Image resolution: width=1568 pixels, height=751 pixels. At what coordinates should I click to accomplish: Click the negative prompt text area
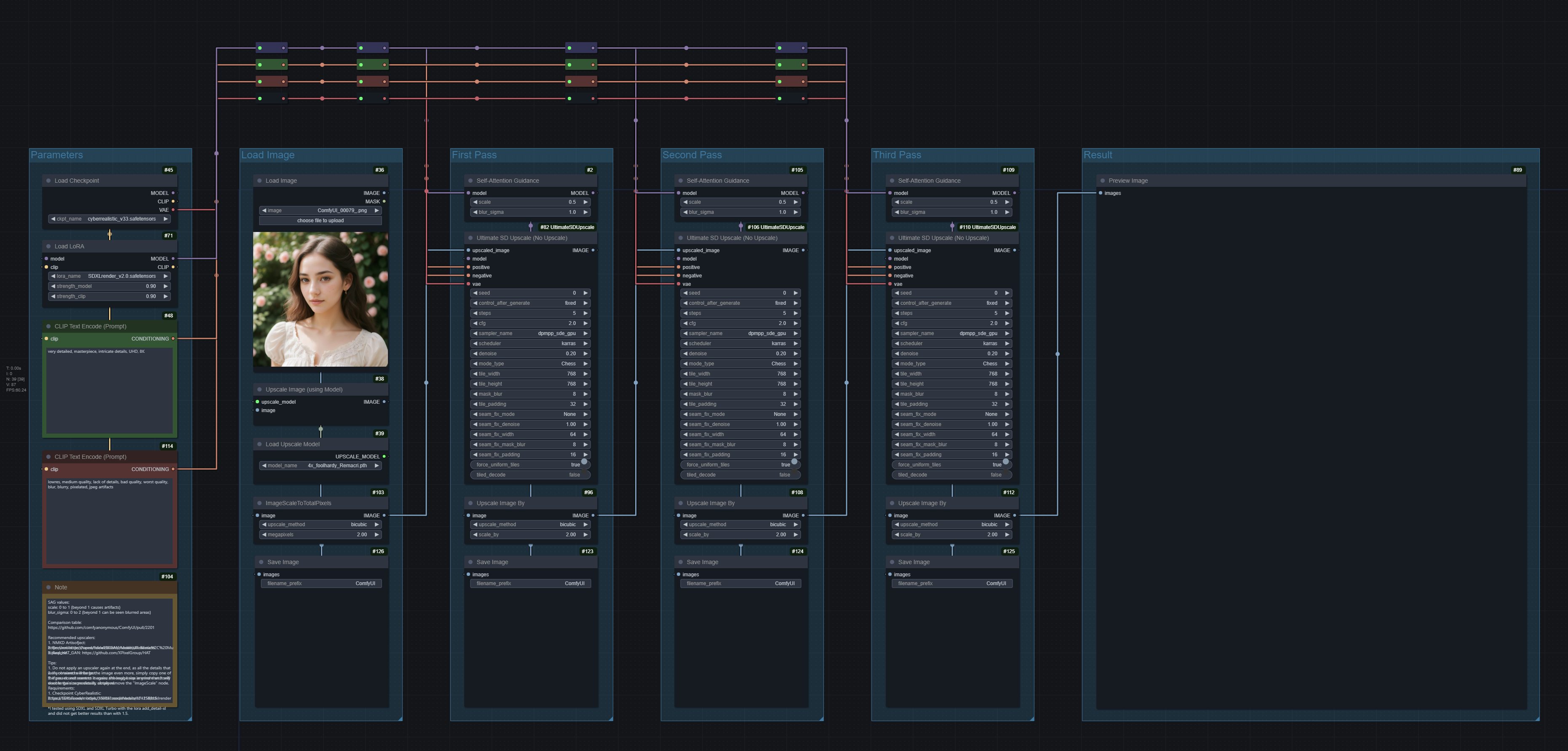coord(110,520)
